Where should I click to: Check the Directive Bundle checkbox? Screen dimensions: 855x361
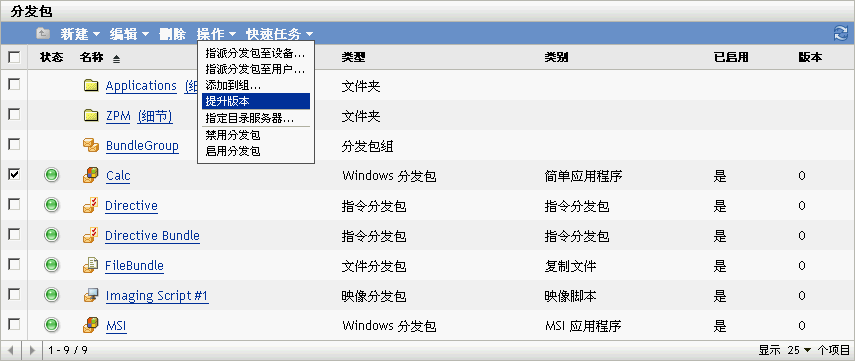click(14, 234)
